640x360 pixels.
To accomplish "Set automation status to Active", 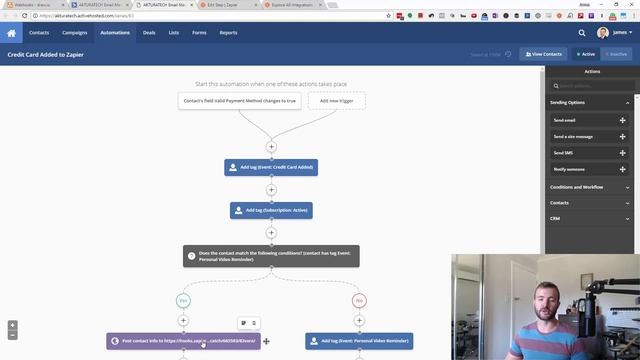I will (x=586, y=54).
